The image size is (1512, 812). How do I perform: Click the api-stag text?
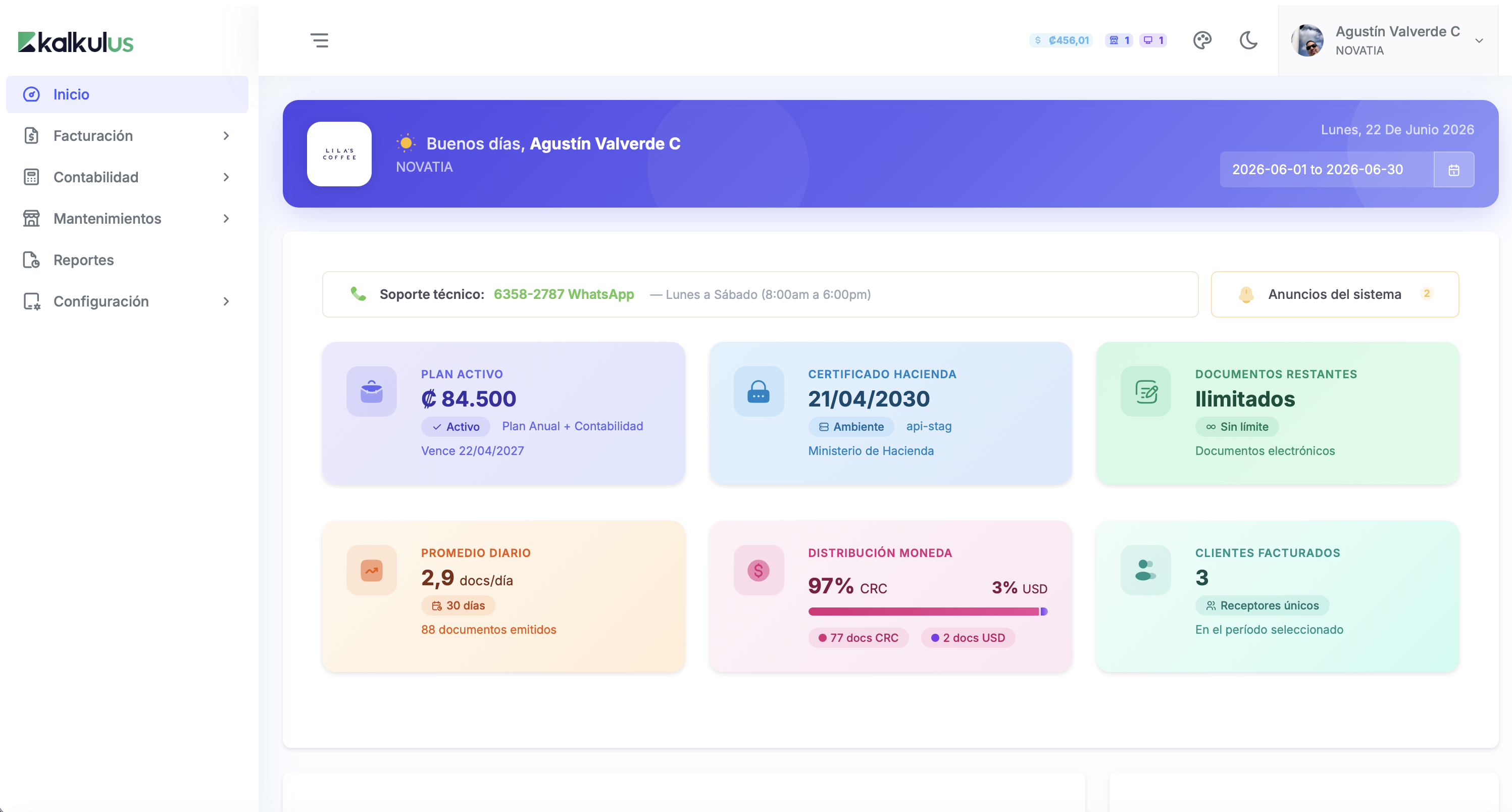tap(929, 426)
